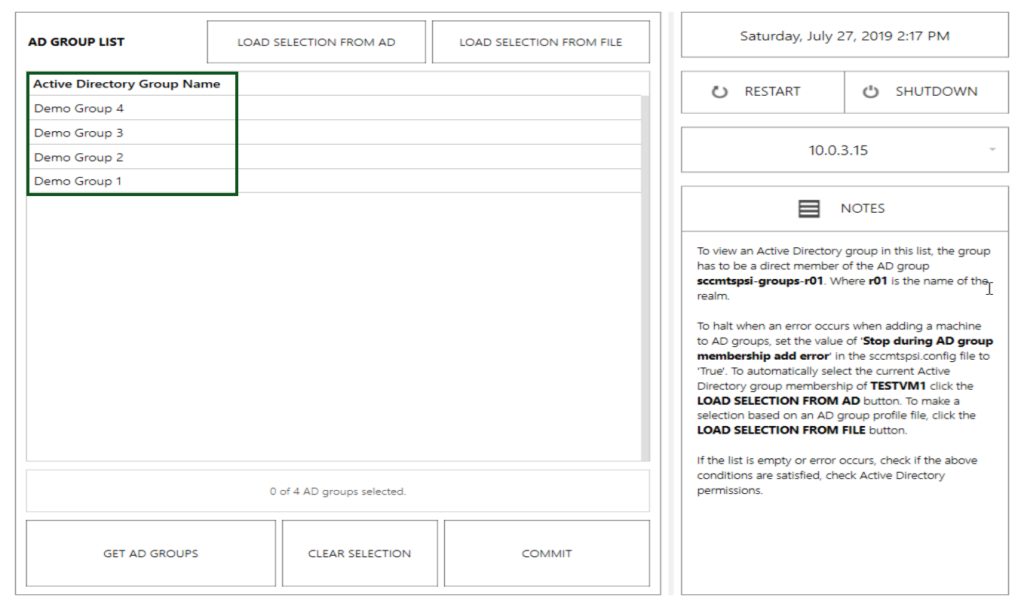Clear the current selection
This screenshot has height=607, width=1024.
359,553
